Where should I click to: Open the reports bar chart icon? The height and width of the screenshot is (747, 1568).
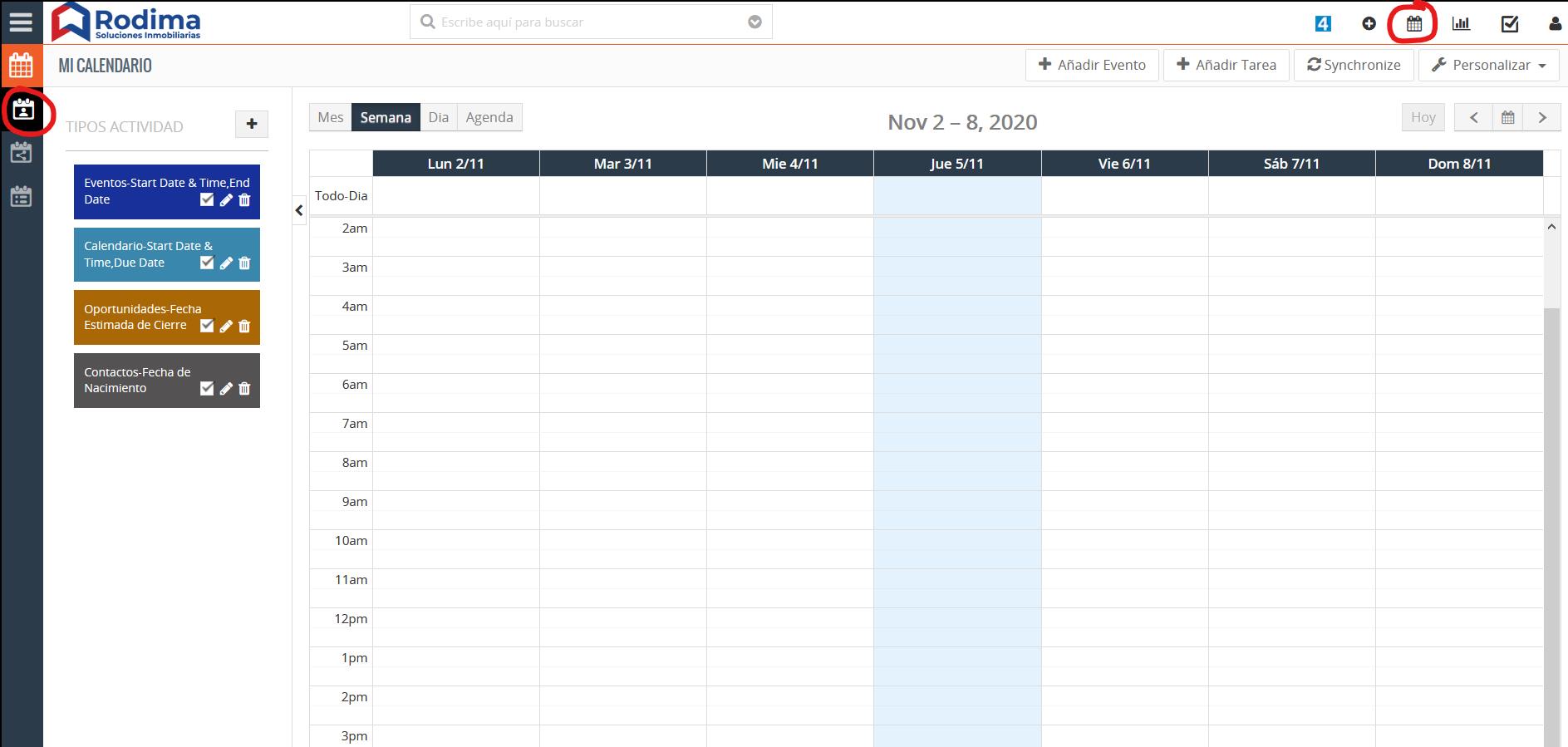pos(1461,24)
